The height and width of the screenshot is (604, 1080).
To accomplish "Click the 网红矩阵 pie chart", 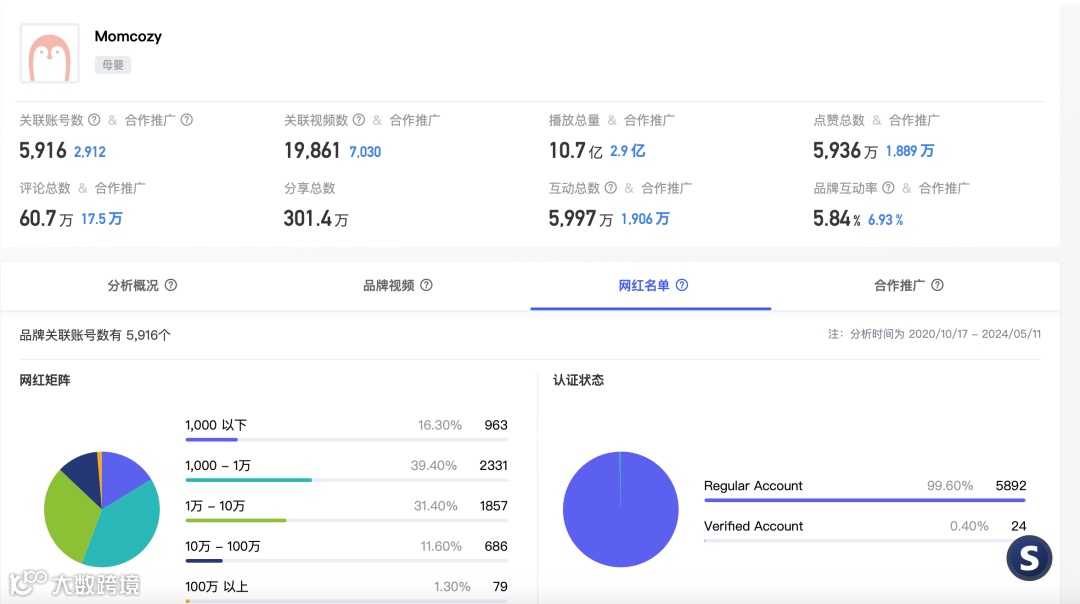I will coord(102,509).
